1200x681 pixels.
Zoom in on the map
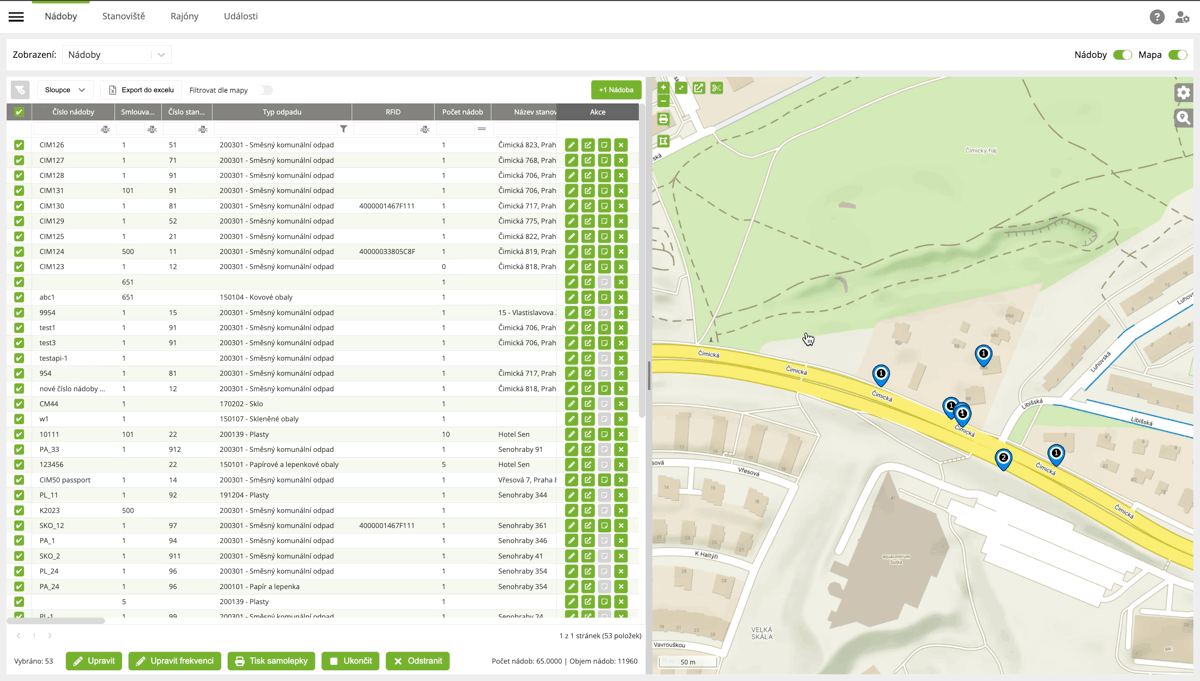pos(663,88)
